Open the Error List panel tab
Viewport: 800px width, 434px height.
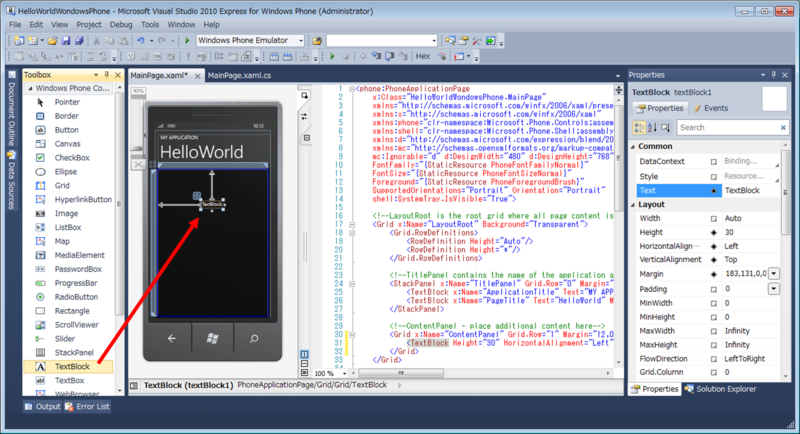click(87, 406)
